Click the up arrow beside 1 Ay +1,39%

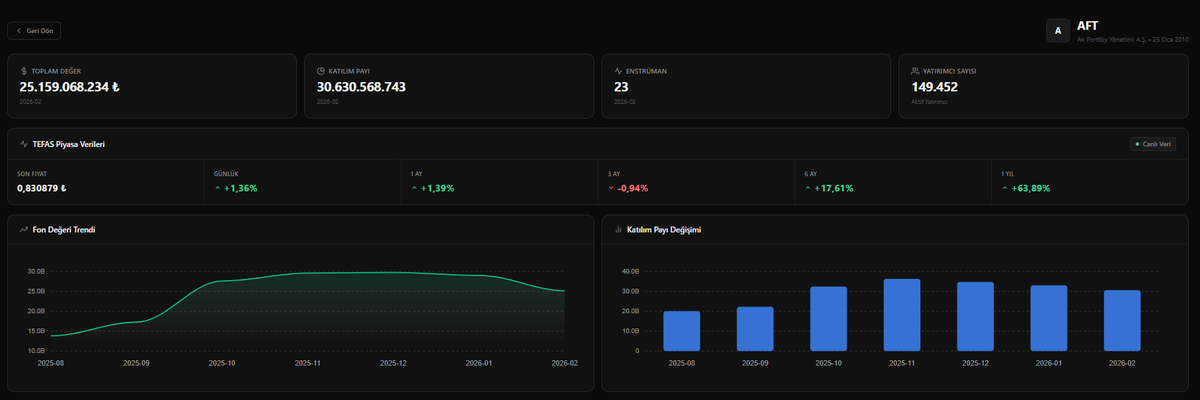click(414, 188)
